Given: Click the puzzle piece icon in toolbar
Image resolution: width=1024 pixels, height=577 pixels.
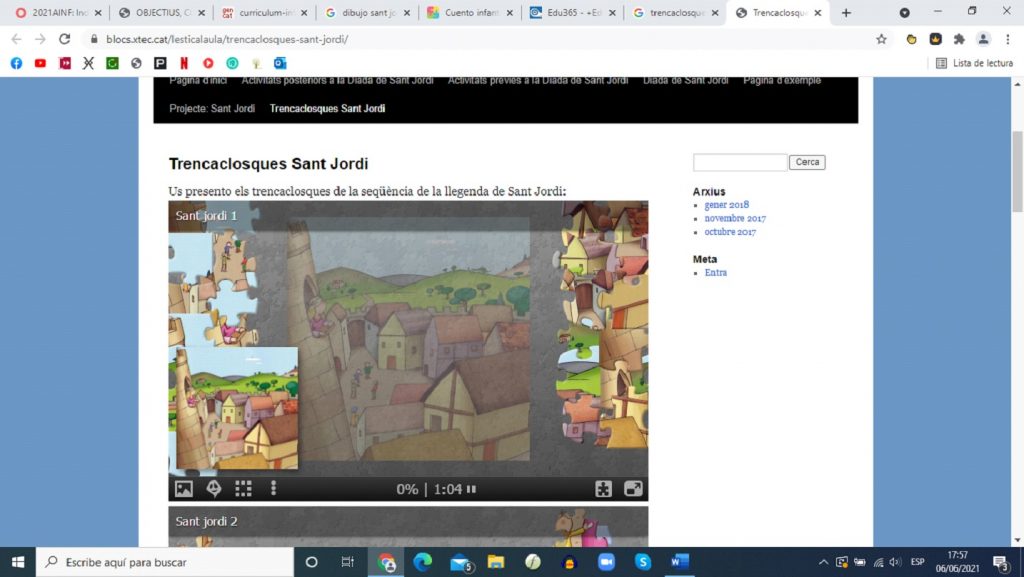Looking at the screenshot, I should coord(603,489).
